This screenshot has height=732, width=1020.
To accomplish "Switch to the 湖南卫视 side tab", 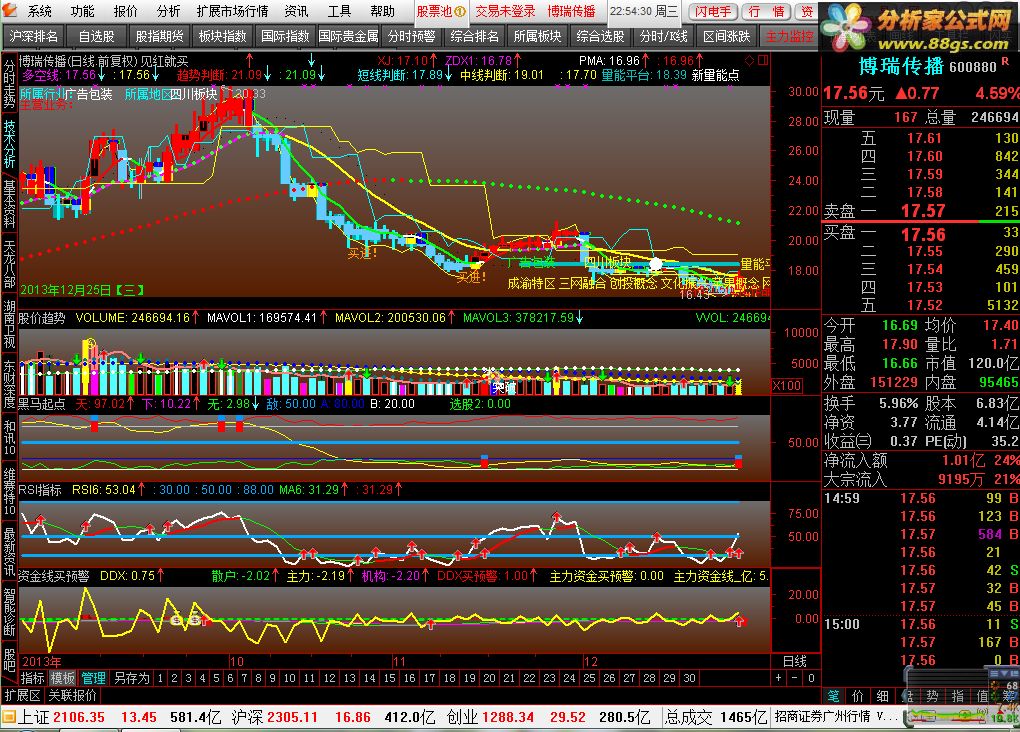I will 9,324.
